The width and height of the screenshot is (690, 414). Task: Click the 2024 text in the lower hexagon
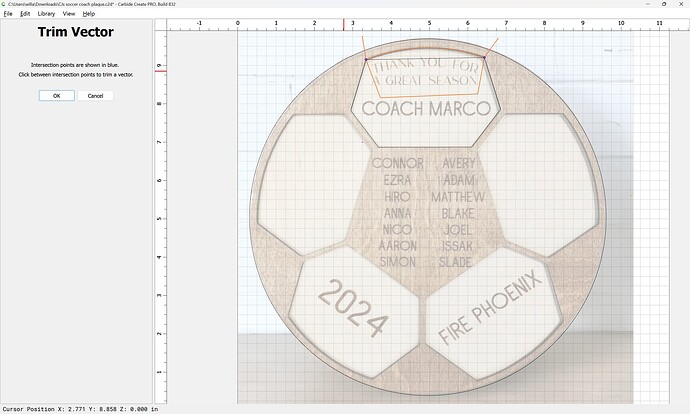point(353,308)
